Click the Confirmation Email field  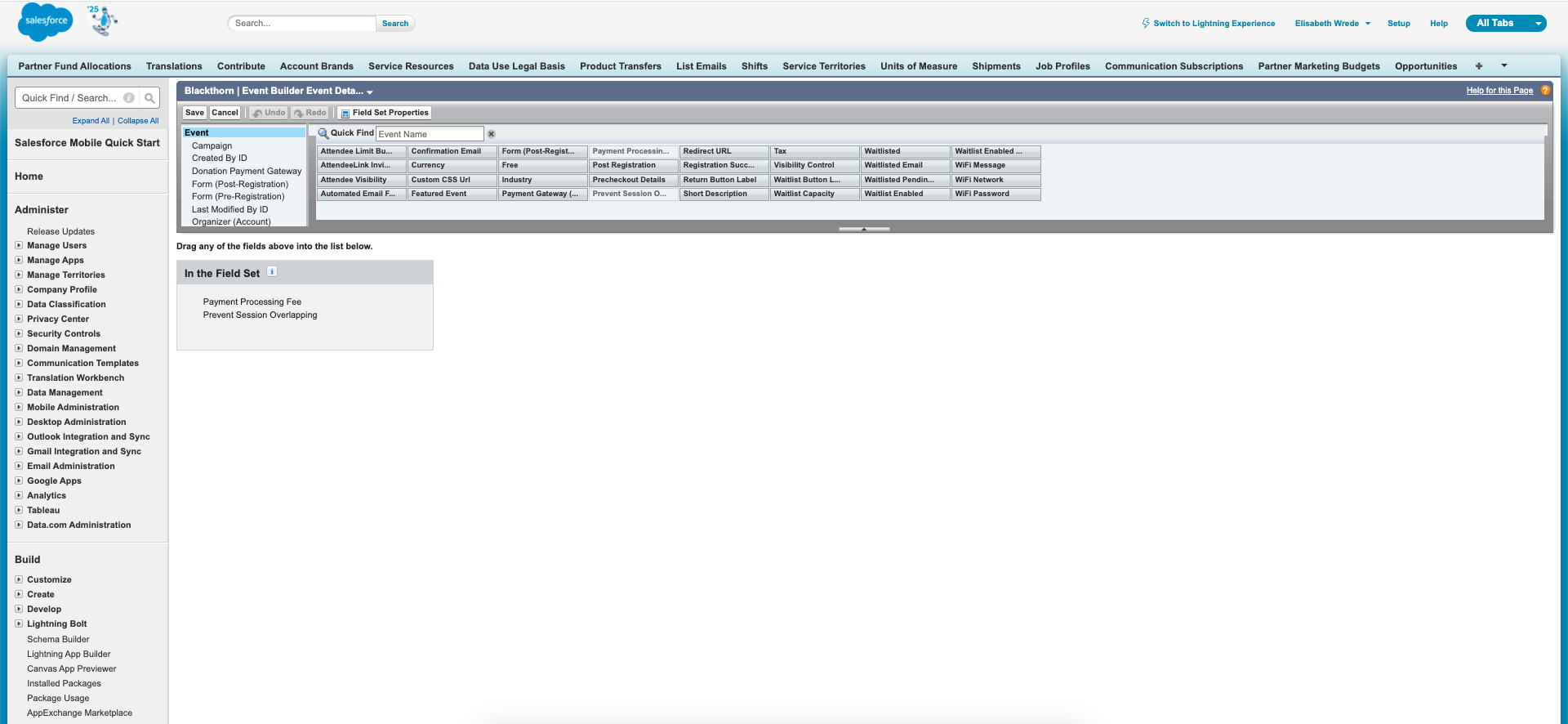452,151
